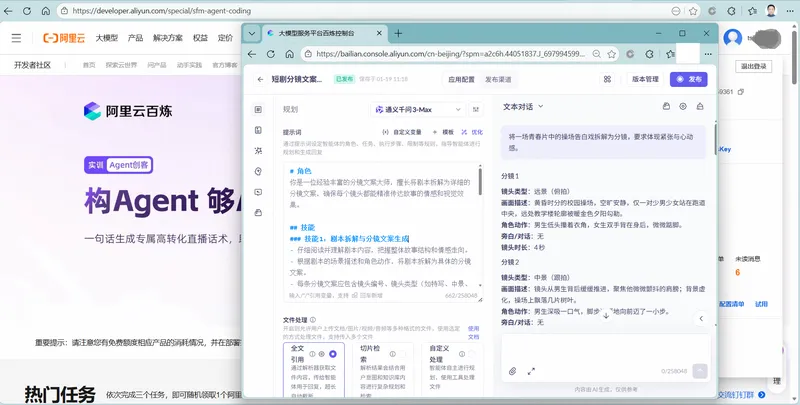Click the scroll-to-bottom arrow in the chat
This screenshot has width=800, height=405.
[606, 315]
